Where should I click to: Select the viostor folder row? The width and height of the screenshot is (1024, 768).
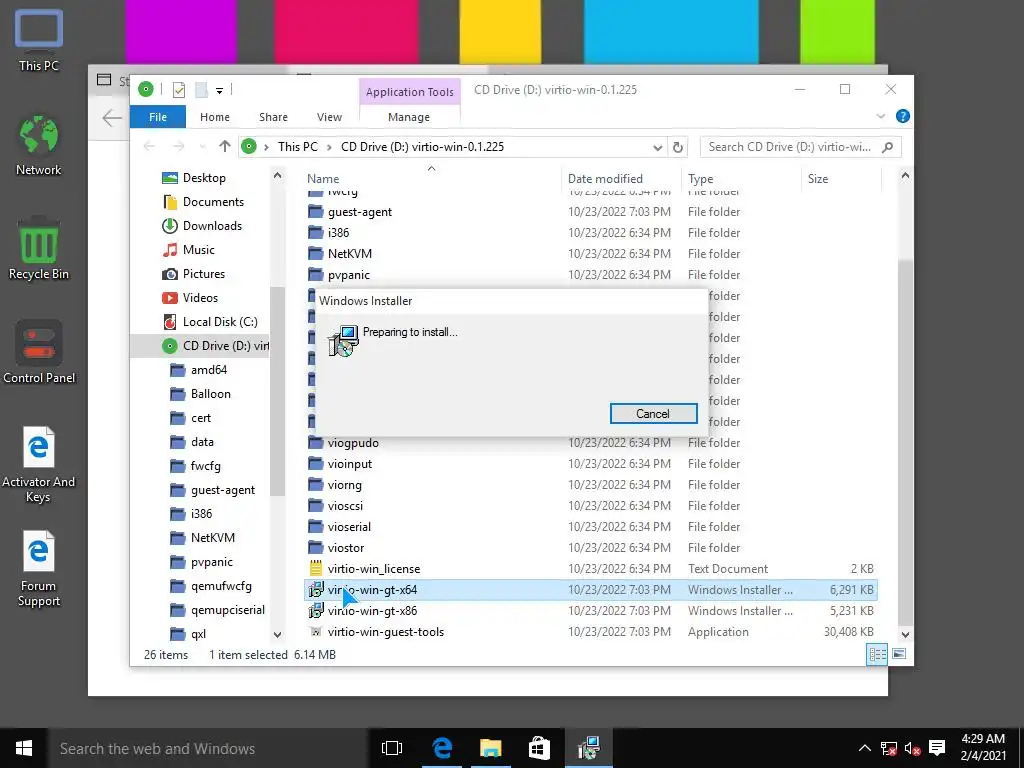click(592, 547)
